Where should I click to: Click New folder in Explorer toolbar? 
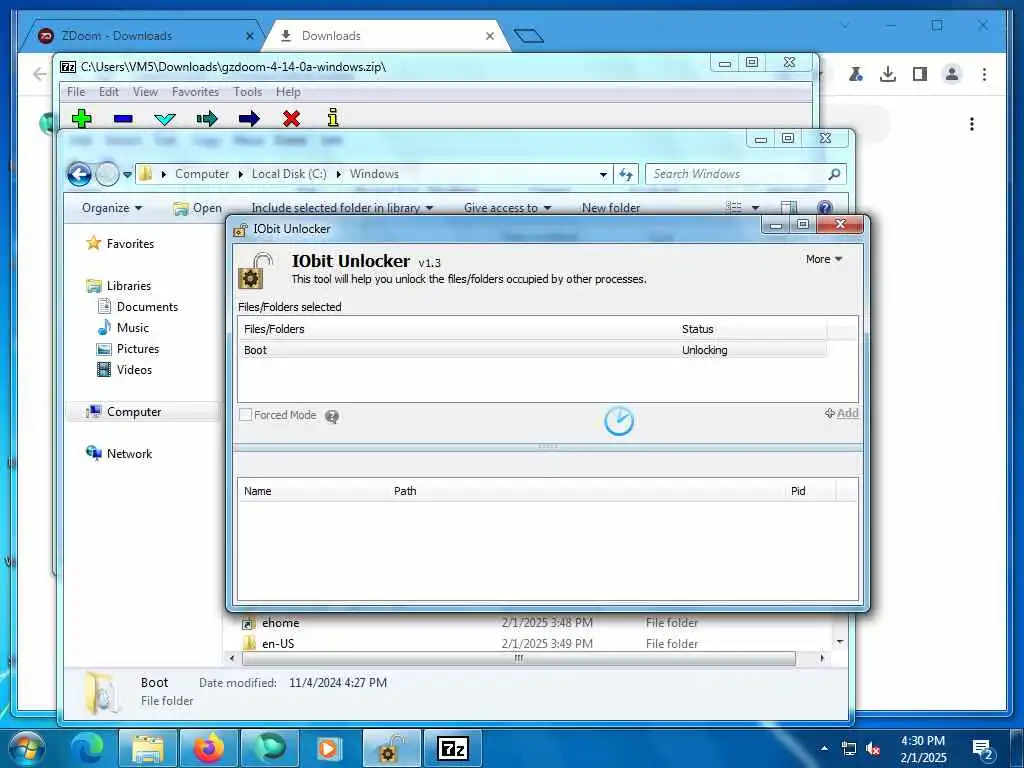(611, 208)
